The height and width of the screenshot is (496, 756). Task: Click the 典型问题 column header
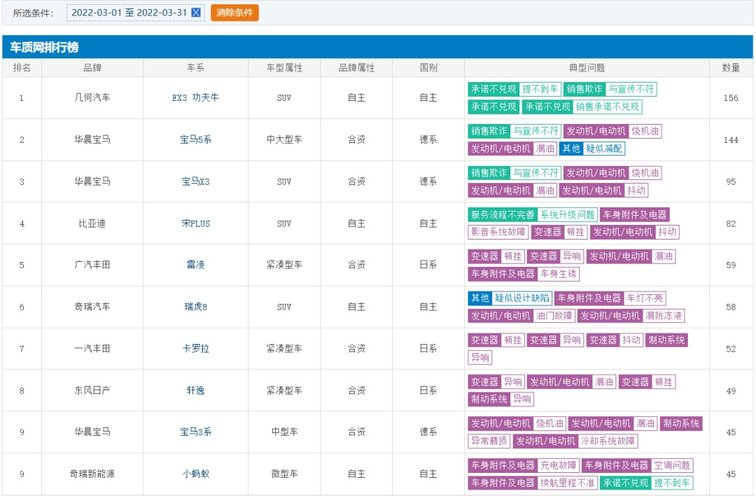point(586,67)
